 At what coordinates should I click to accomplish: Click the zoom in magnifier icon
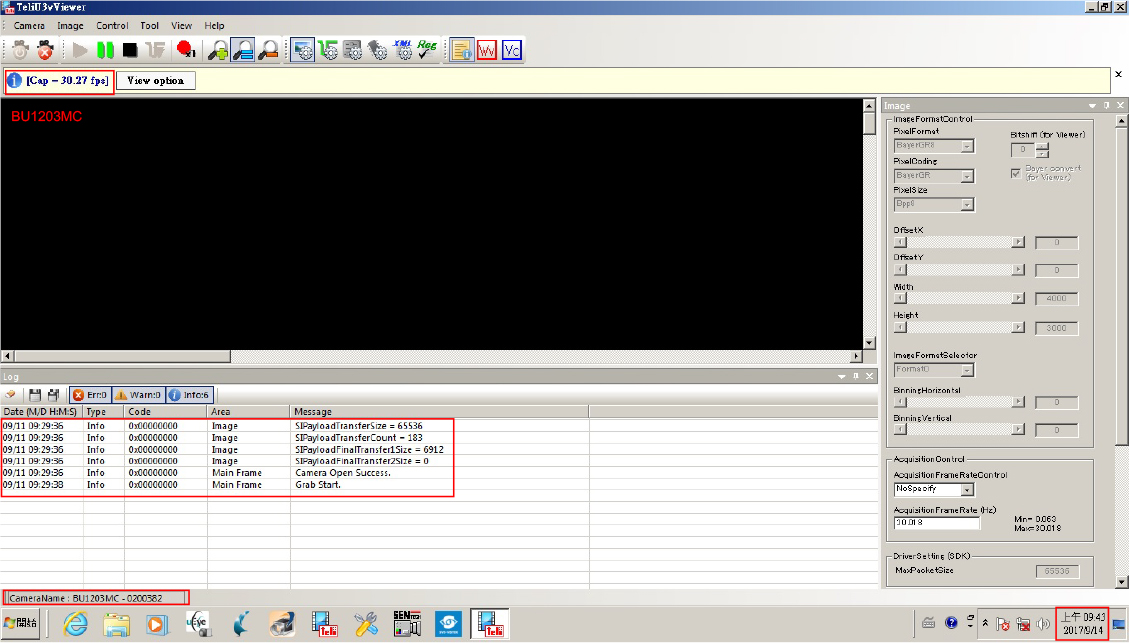(x=218, y=50)
